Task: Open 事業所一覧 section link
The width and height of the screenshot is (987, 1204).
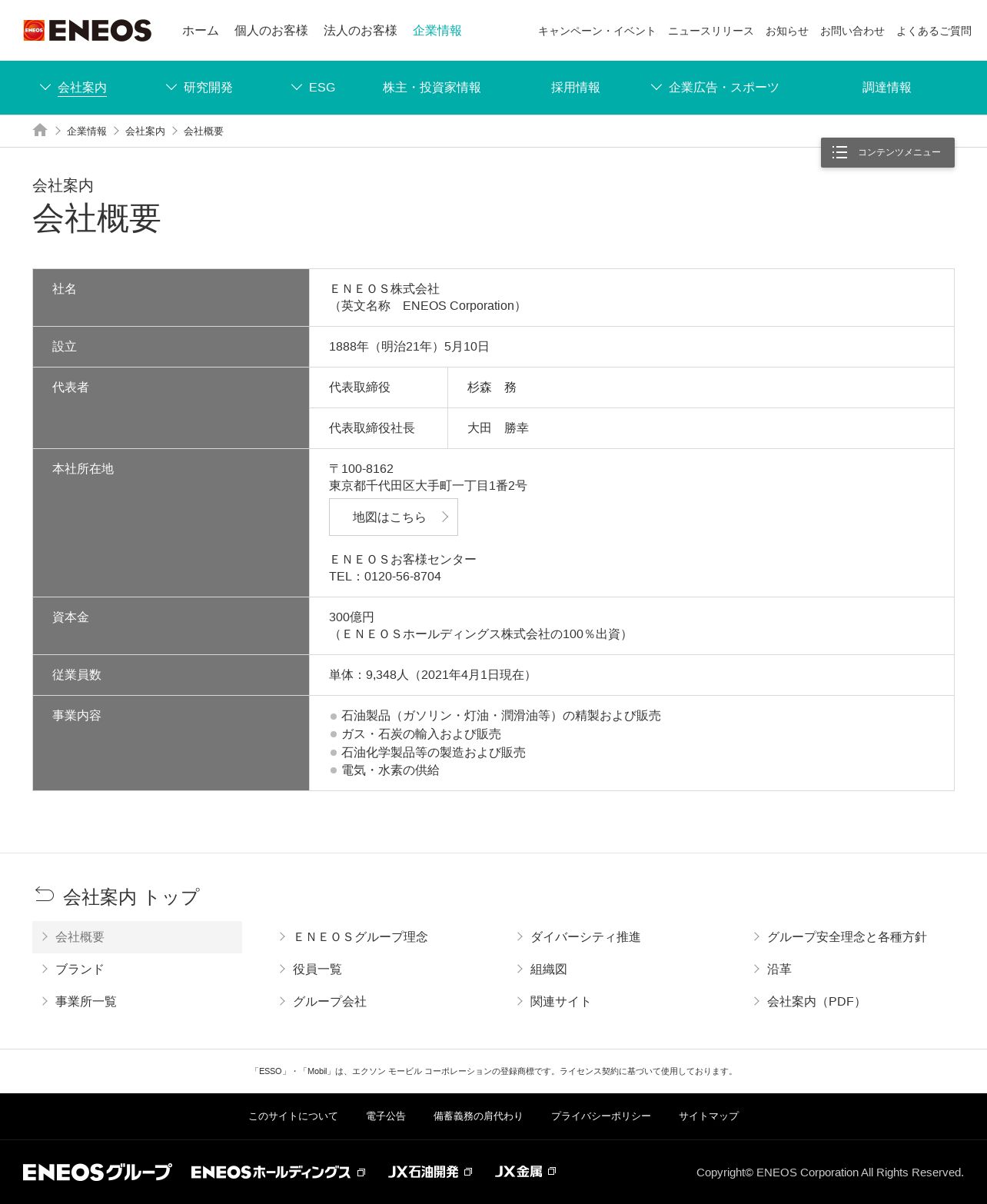Action: pos(86,1002)
